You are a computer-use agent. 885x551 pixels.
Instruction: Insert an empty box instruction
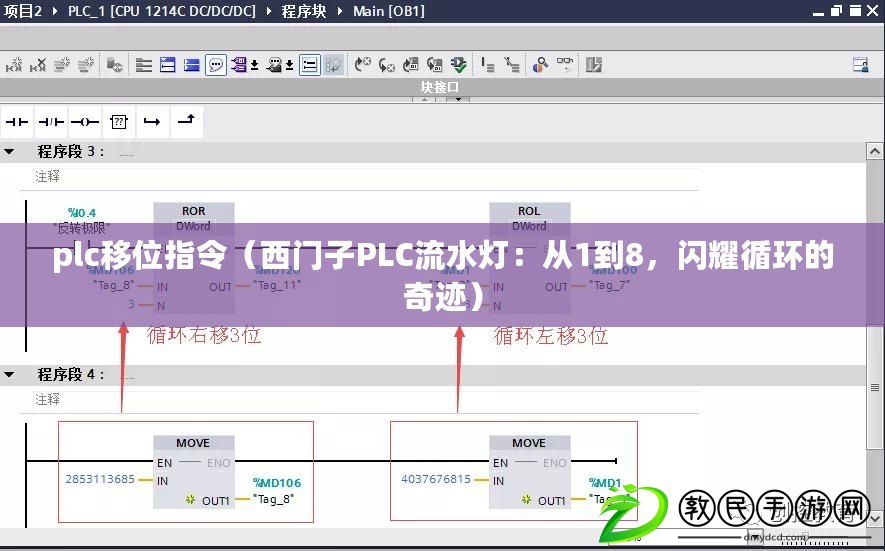(x=119, y=121)
